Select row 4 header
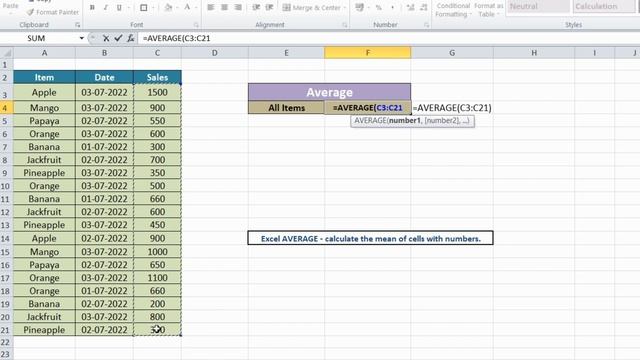The width and height of the screenshot is (640, 360). tap(6, 108)
